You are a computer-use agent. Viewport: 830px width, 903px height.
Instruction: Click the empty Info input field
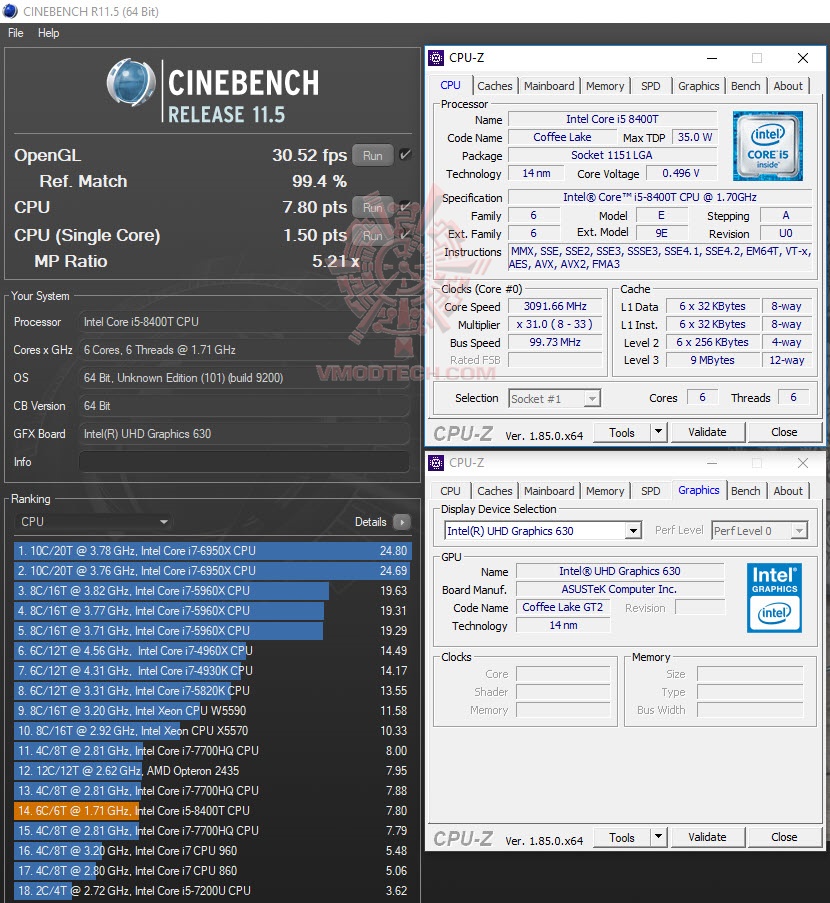tap(244, 462)
